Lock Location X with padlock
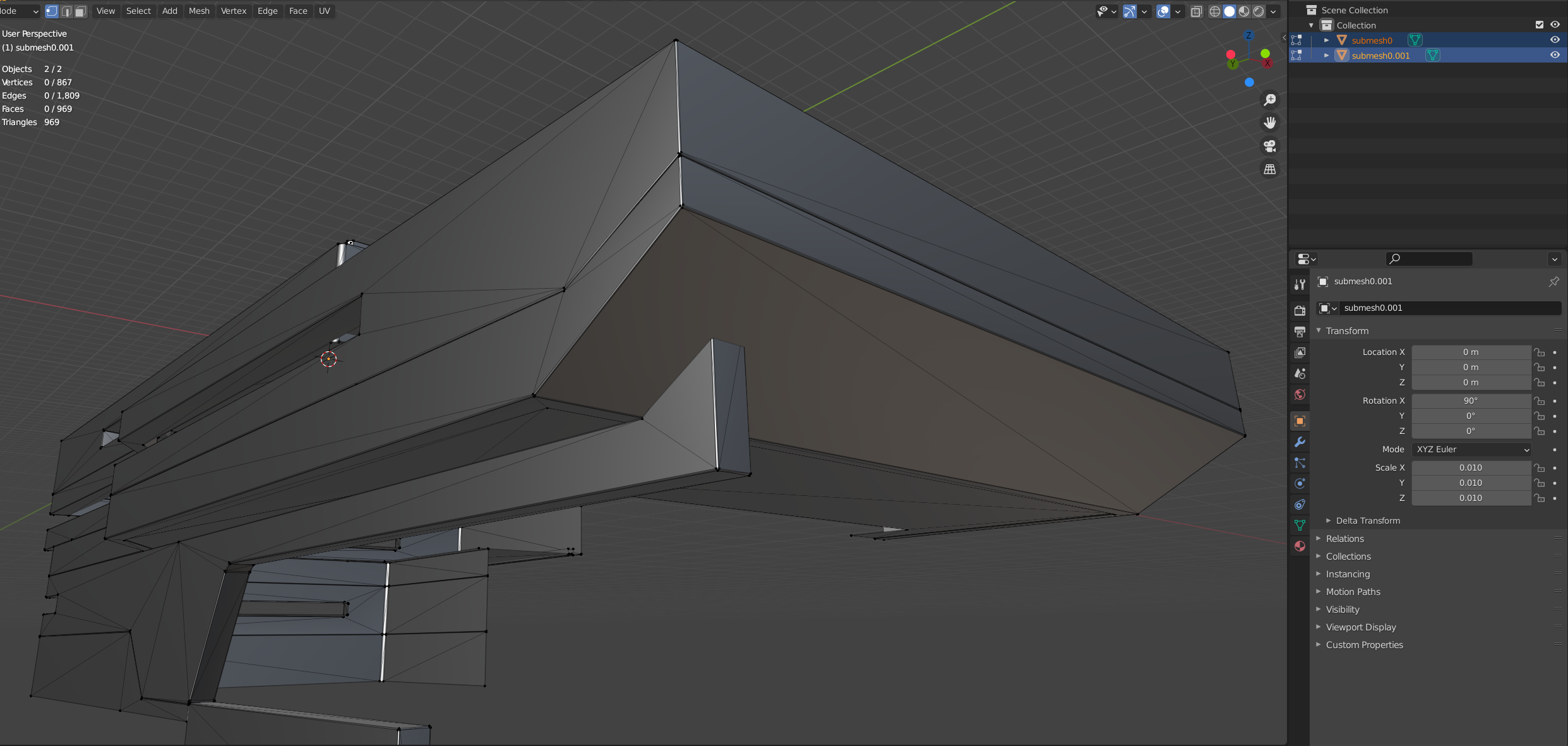Viewport: 1568px width, 746px height. coord(1540,352)
